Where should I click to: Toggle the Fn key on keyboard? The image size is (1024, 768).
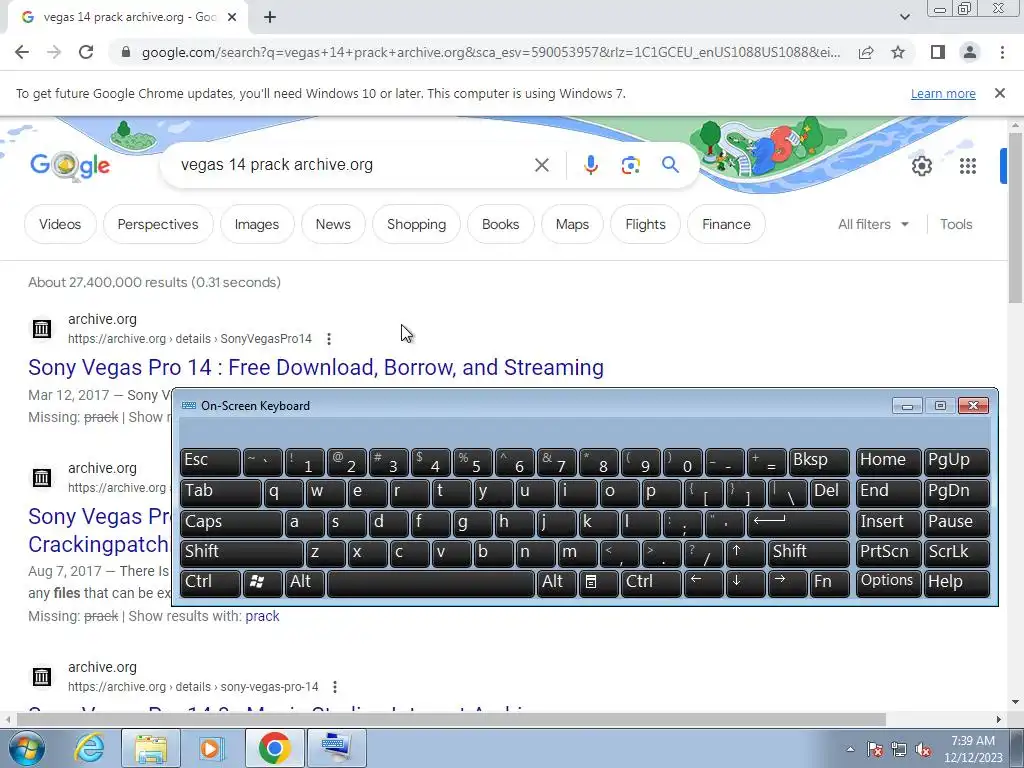pos(829,583)
